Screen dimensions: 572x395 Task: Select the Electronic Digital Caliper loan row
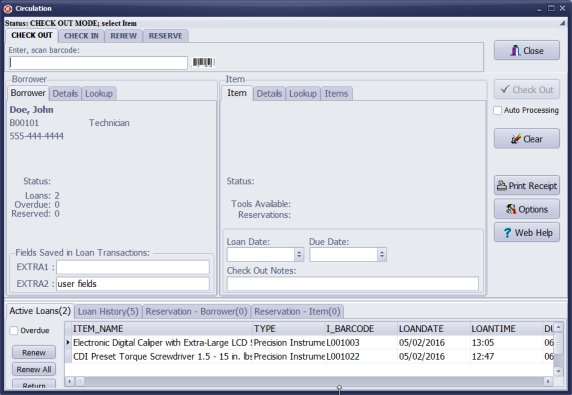click(309, 342)
